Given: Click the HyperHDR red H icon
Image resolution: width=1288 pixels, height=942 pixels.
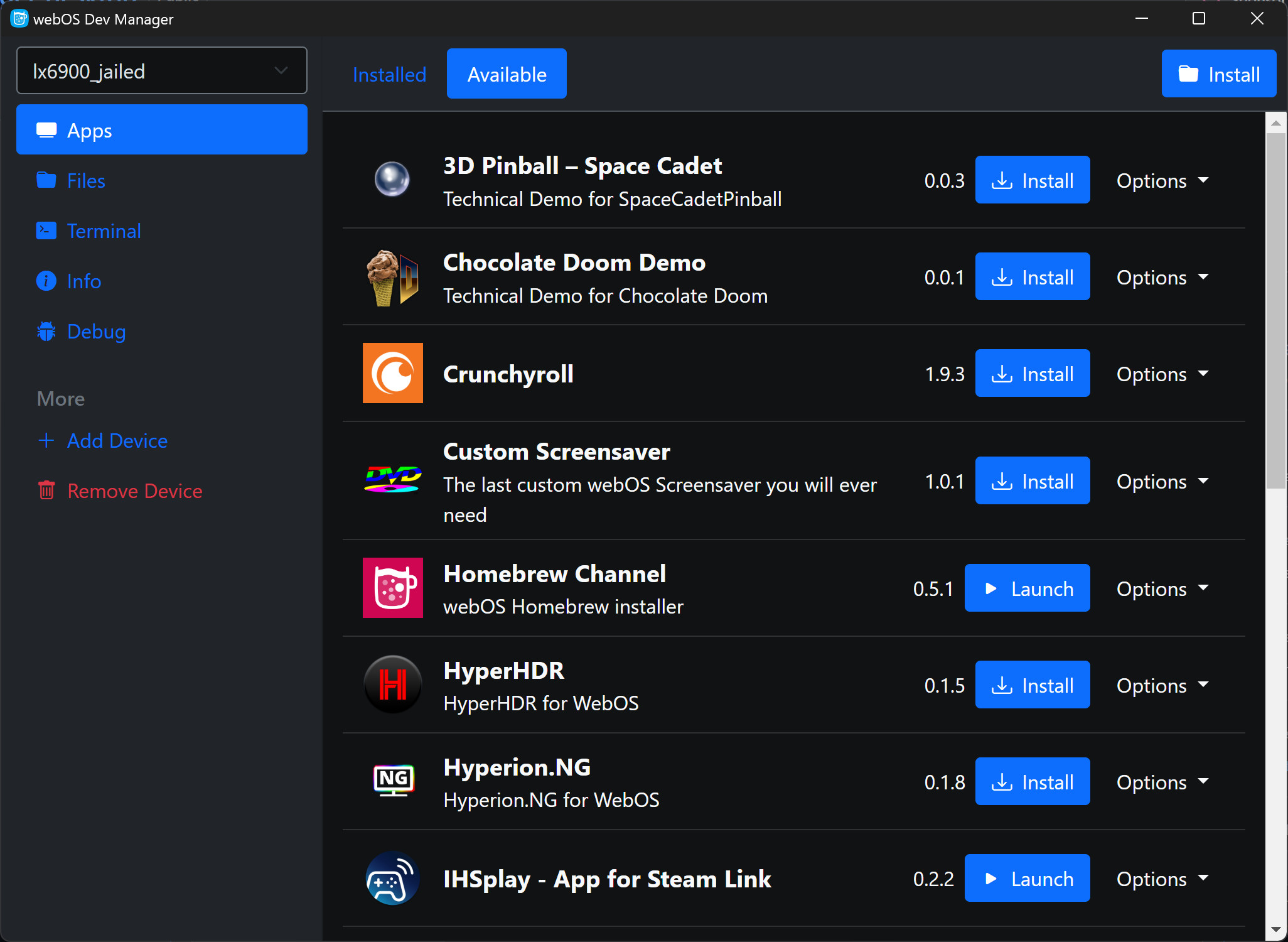Looking at the screenshot, I should [x=393, y=685].
